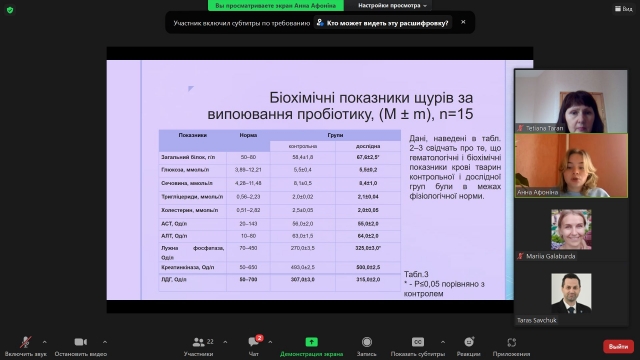Expand chat options arrow
Viewport: 640px width, 360px height.
click(270, 342)
